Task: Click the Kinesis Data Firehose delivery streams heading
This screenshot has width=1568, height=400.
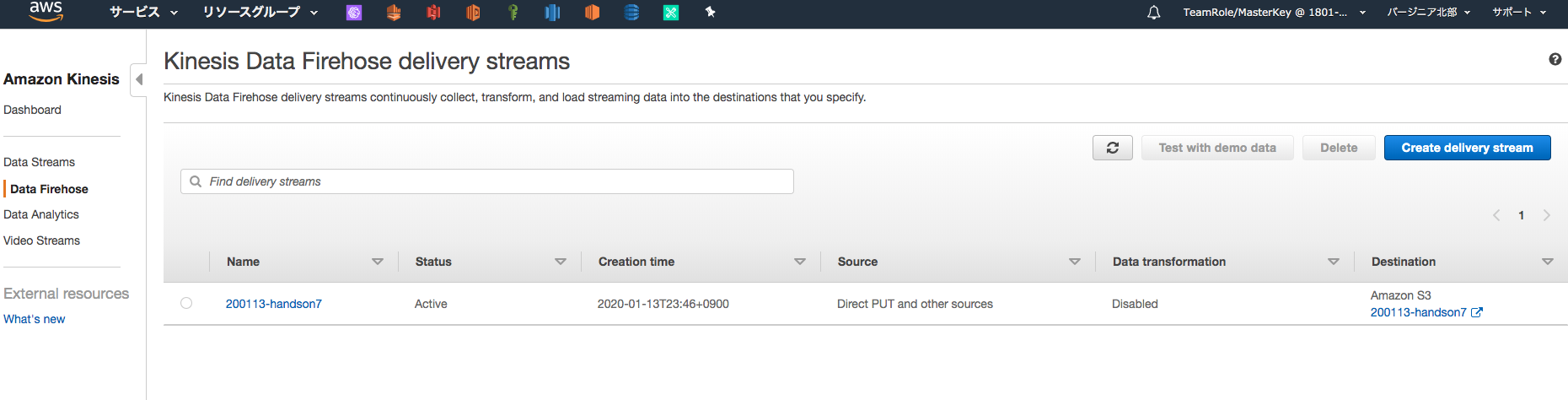Action: [x=367, y=61]
